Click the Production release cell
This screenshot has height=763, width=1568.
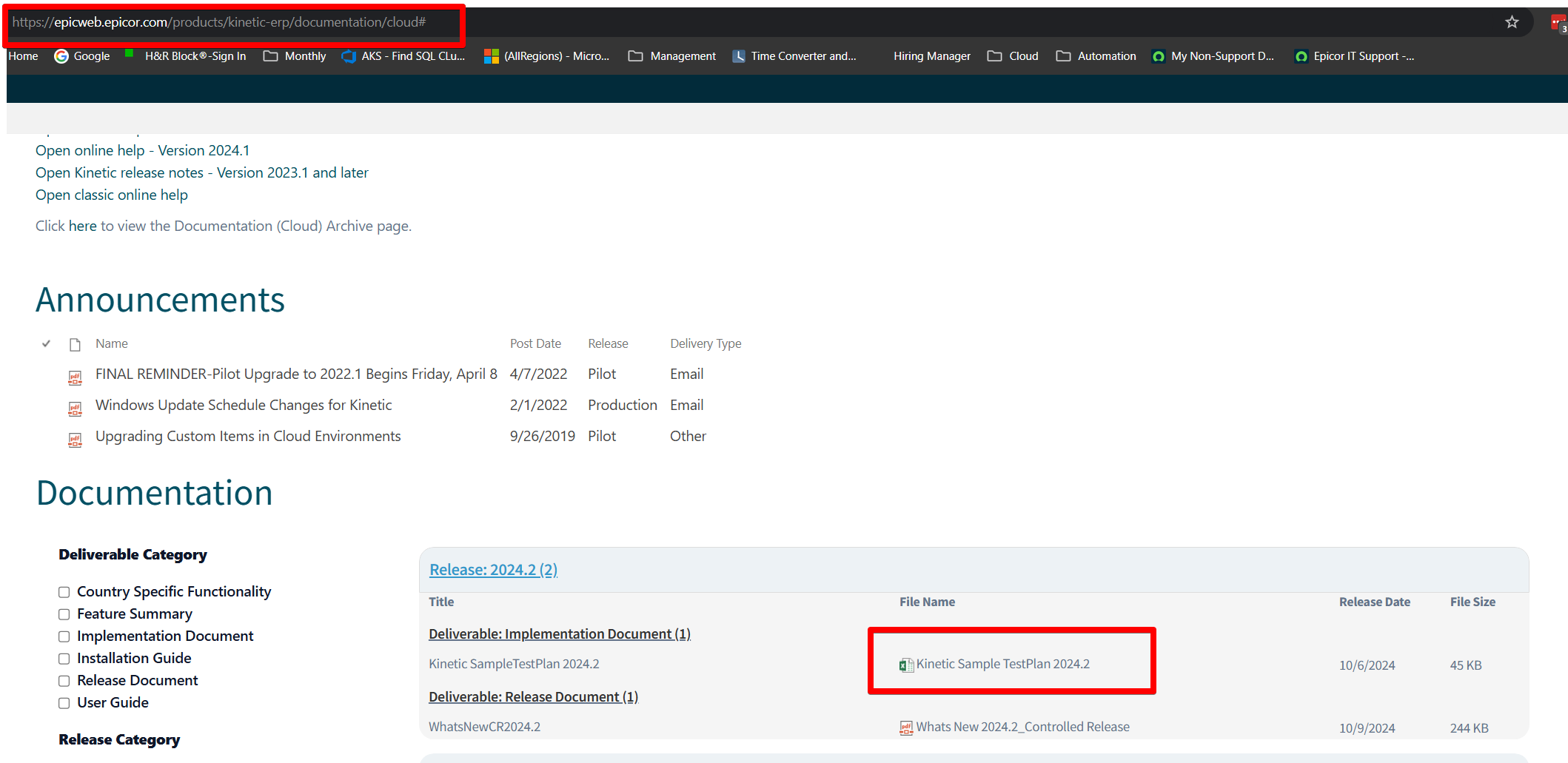(x=622, y=405)
